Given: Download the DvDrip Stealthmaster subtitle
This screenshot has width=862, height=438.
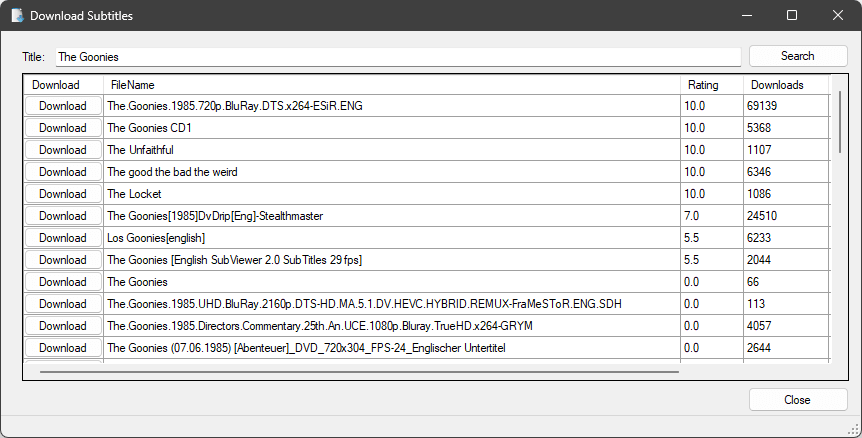Looking at the screenshot, I should pos(63,216).
